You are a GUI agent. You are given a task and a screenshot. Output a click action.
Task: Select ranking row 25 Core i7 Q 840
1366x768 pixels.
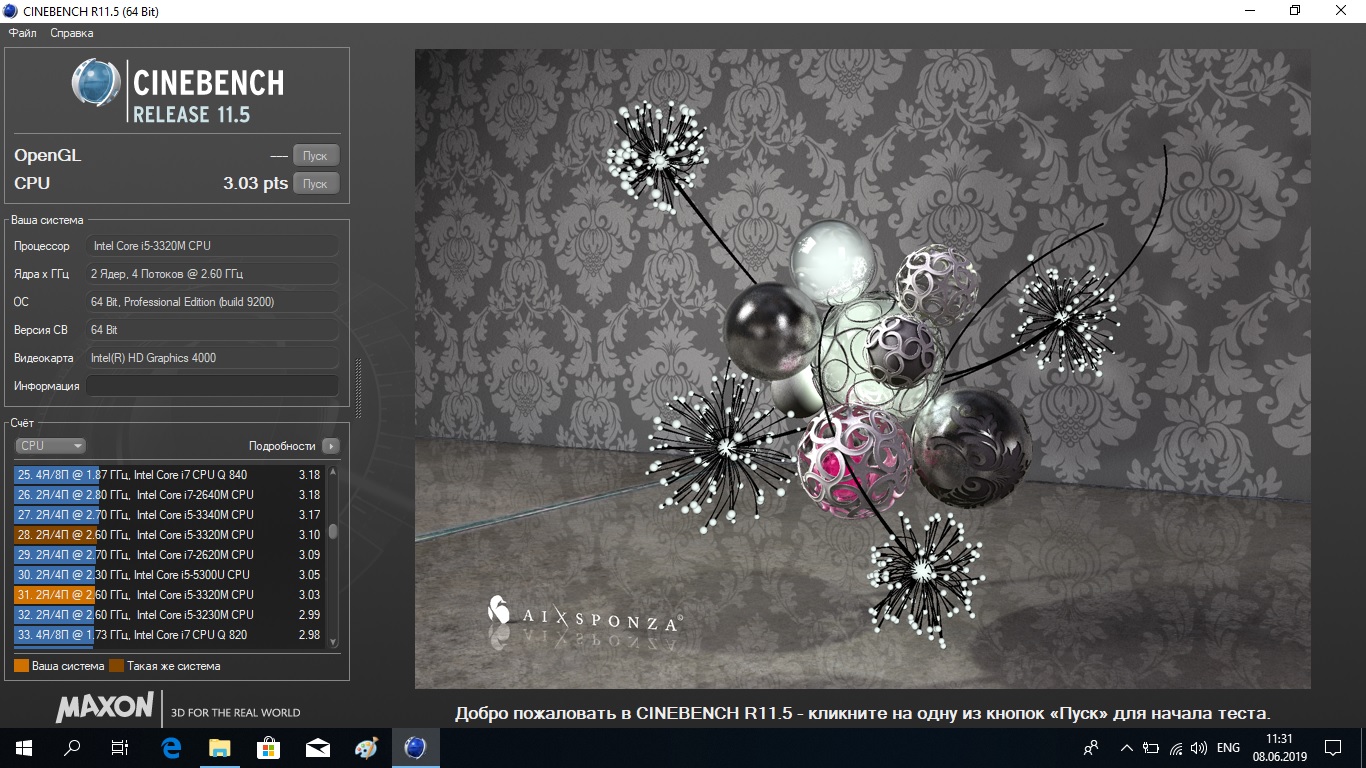pyautogui.click(x=169, y=475)
